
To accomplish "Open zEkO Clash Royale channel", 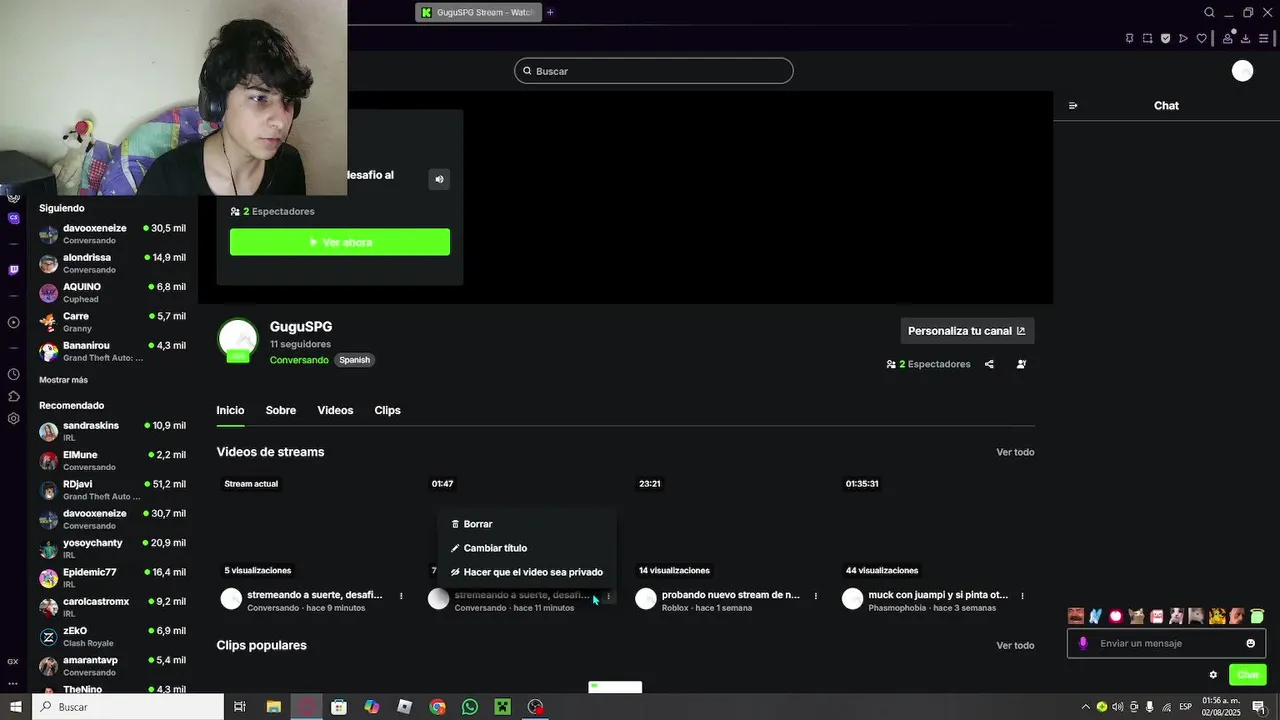I will 112,636.
